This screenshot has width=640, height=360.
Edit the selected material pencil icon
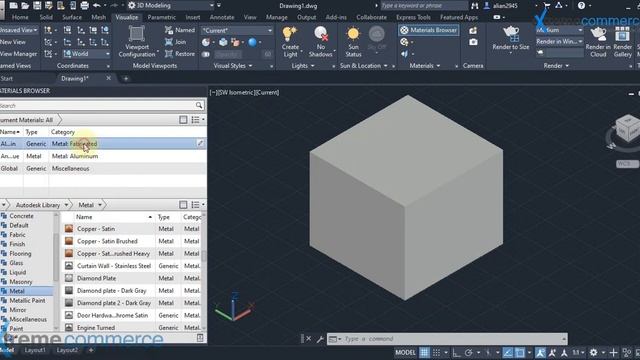pyautogui.click(x=200, y=143)
